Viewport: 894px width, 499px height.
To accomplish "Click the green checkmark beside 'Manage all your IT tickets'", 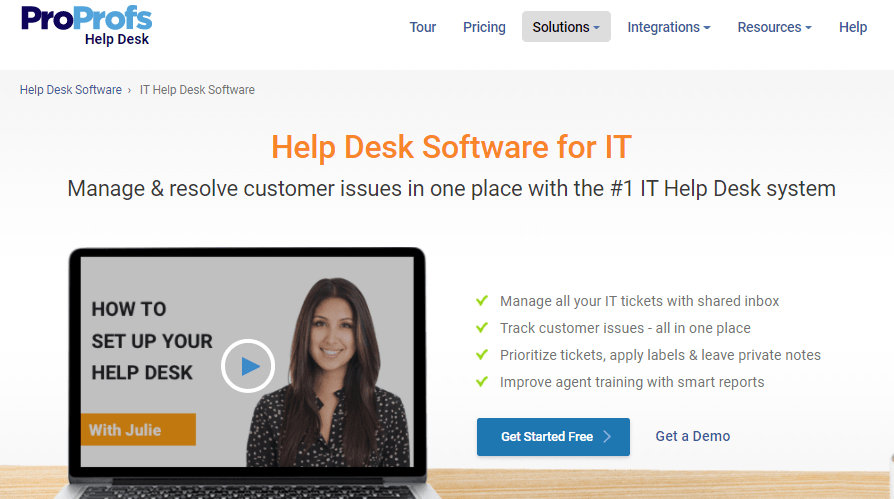I will [x=482, y=301].
